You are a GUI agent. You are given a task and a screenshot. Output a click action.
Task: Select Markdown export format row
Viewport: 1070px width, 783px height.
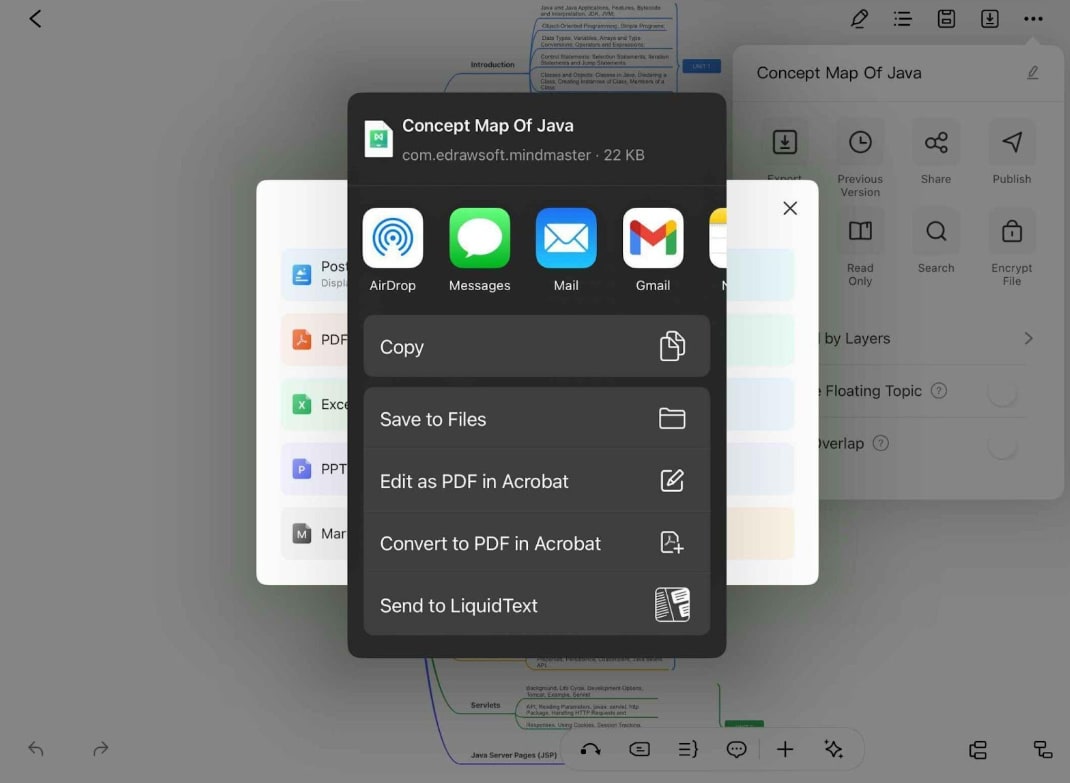315,533
